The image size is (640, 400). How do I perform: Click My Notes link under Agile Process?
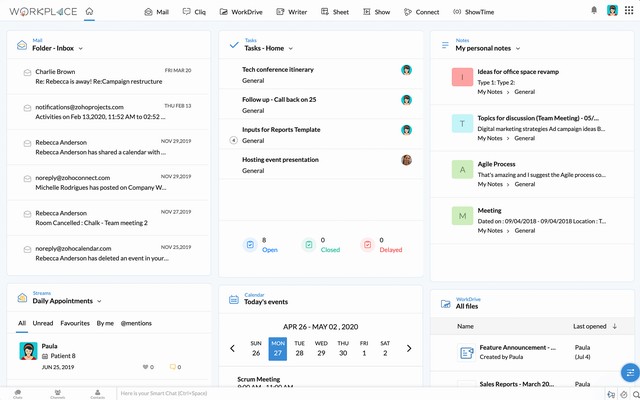(490, 184)
